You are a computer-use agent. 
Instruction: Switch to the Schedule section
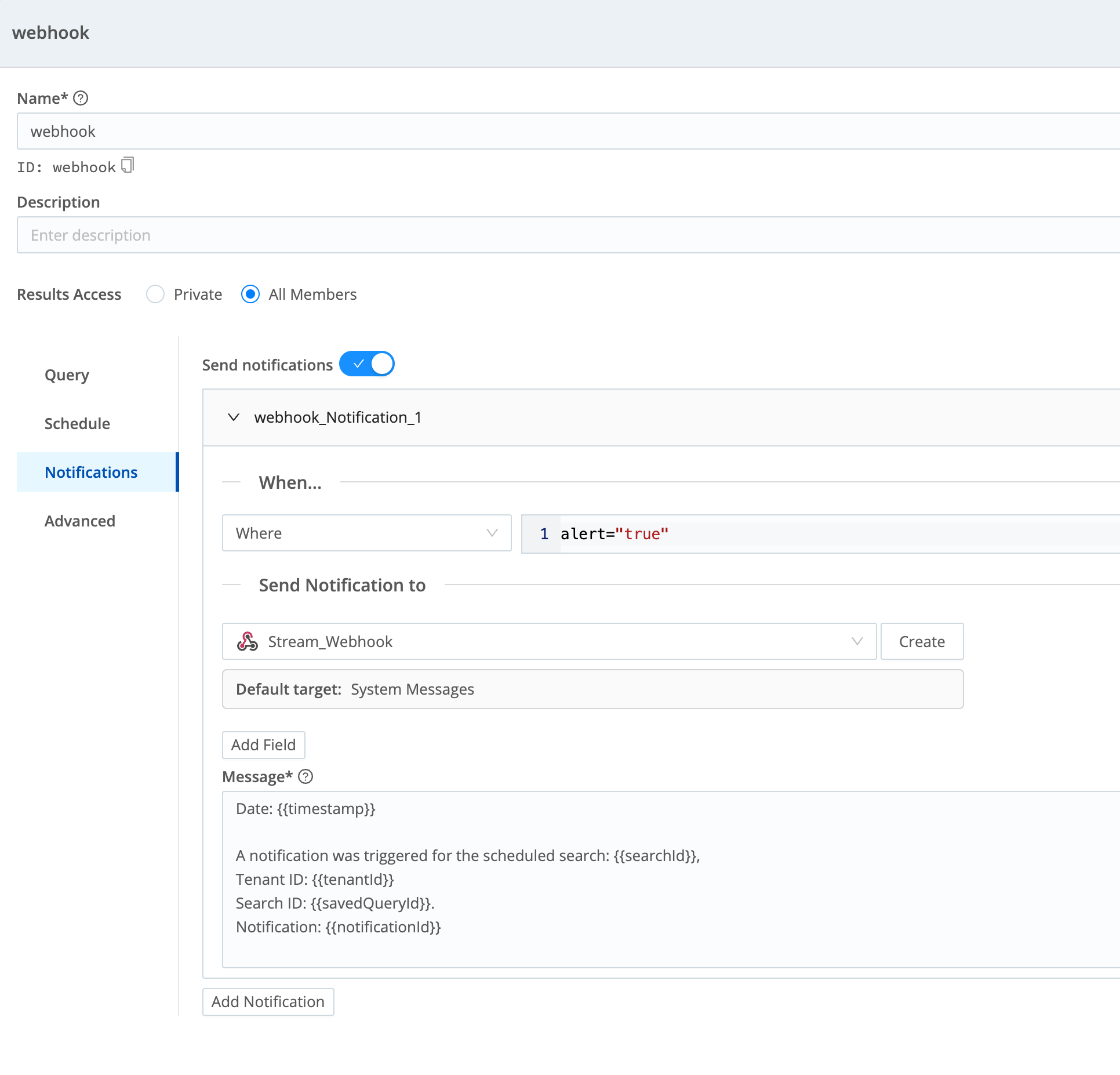[x=77, y=423]
